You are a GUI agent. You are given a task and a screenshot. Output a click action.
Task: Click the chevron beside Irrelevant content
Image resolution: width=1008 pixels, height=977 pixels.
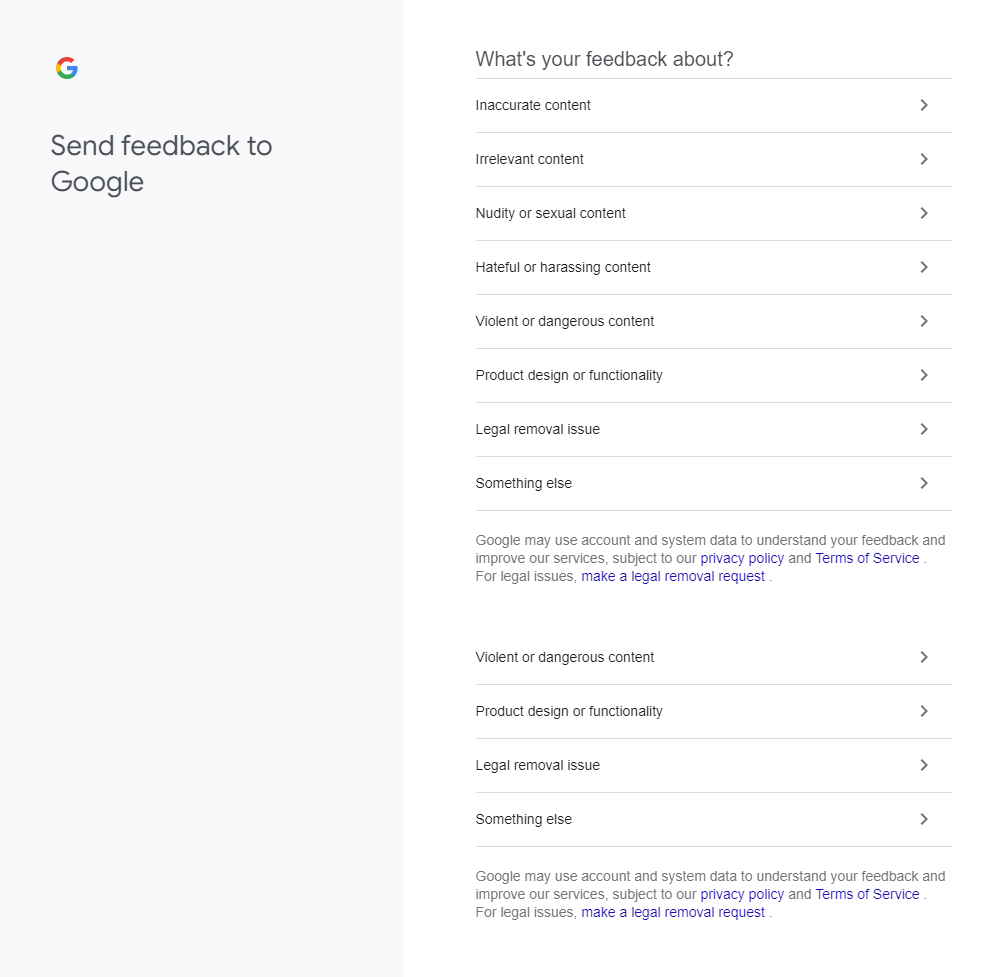924,159
